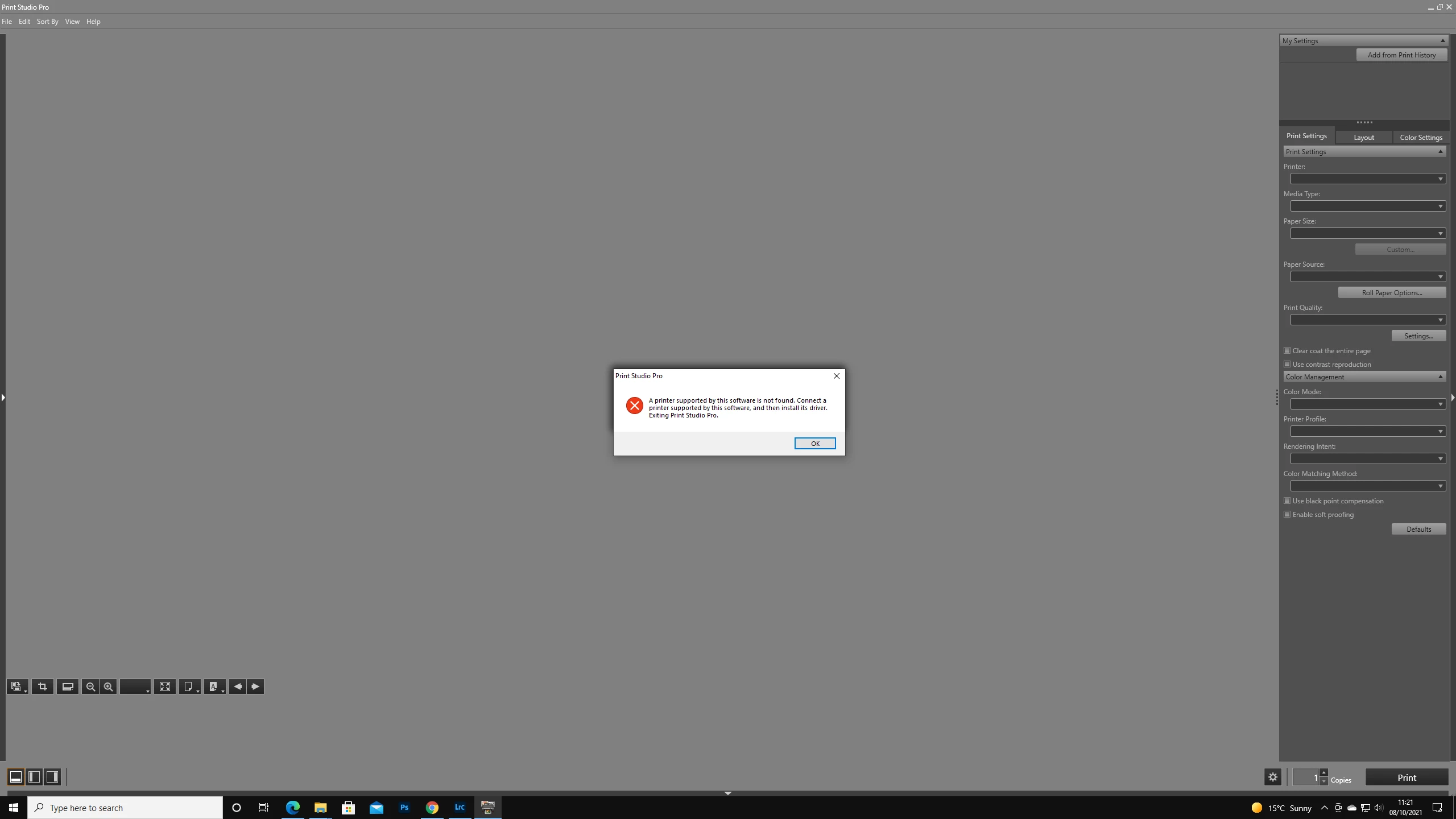Click the zoom in magnifier icon
The image size is (1456, 819).
(x=109, y=686)
